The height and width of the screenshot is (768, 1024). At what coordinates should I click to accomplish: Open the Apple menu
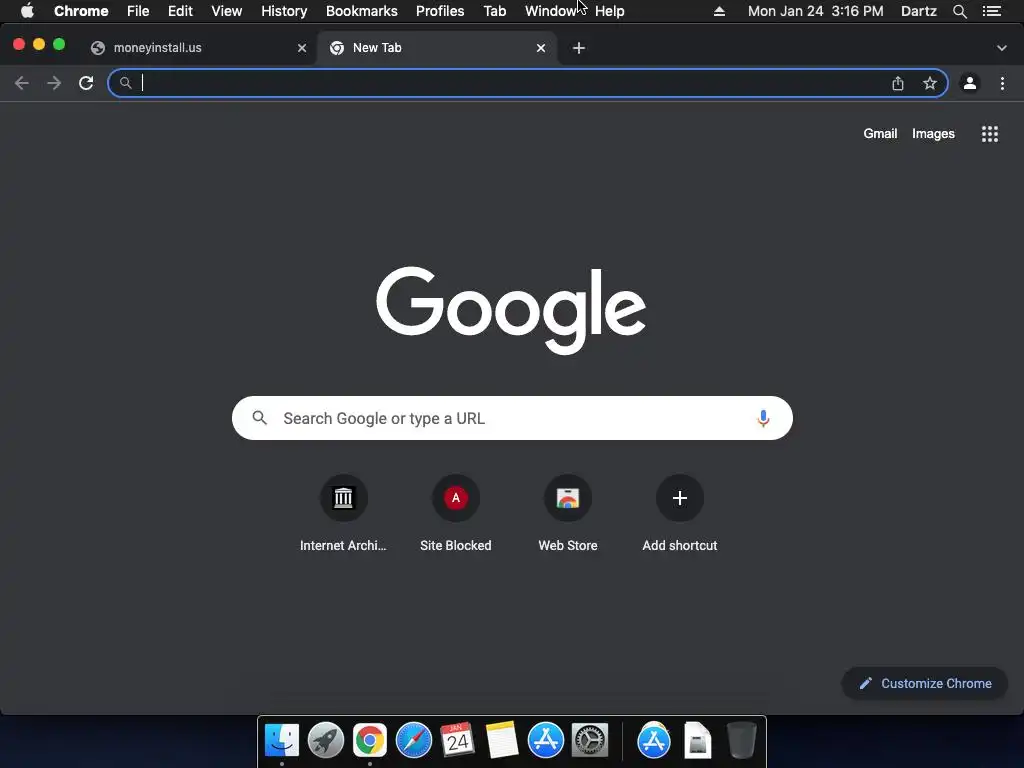tap(27, 11)
